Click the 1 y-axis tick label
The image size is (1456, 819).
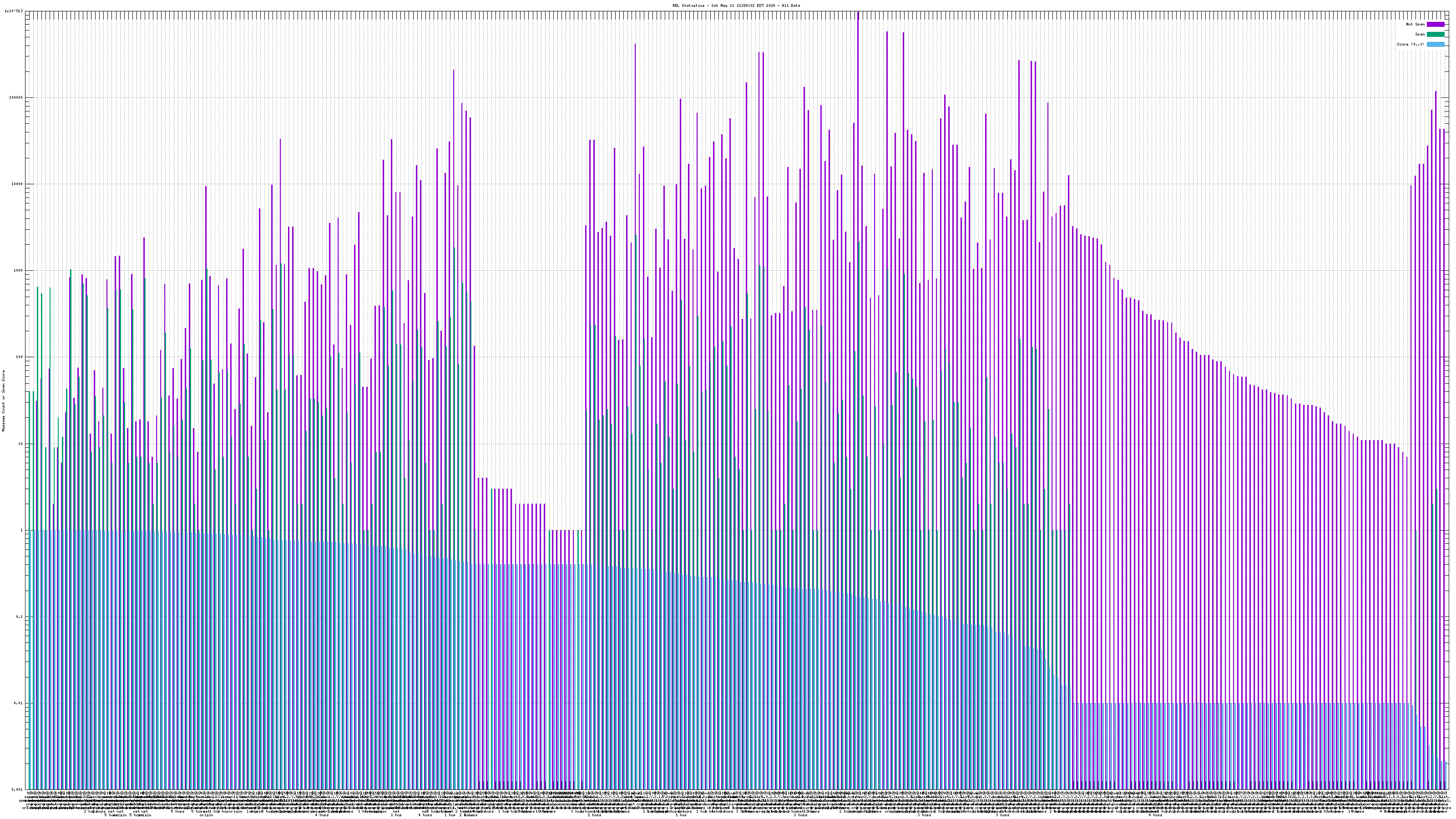pos(21,530)
